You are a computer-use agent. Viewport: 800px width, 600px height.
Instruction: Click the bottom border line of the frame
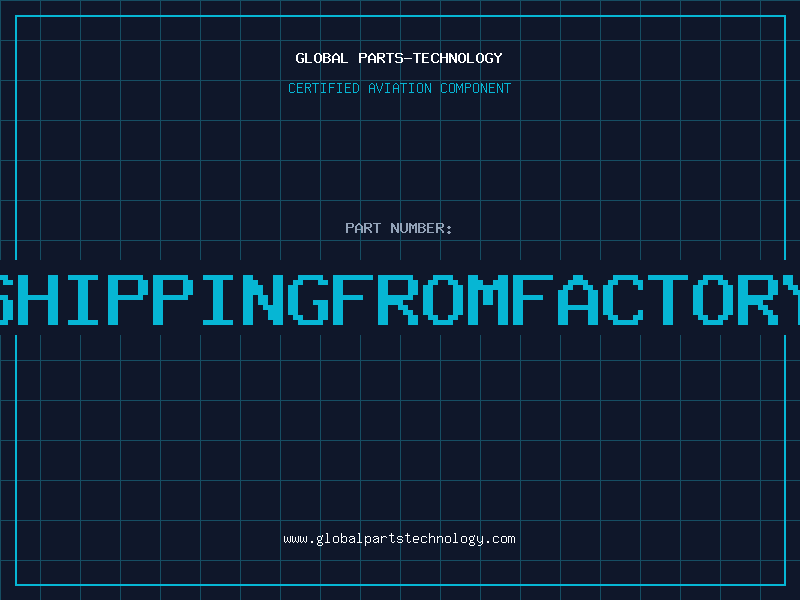(x=400, y=584)
